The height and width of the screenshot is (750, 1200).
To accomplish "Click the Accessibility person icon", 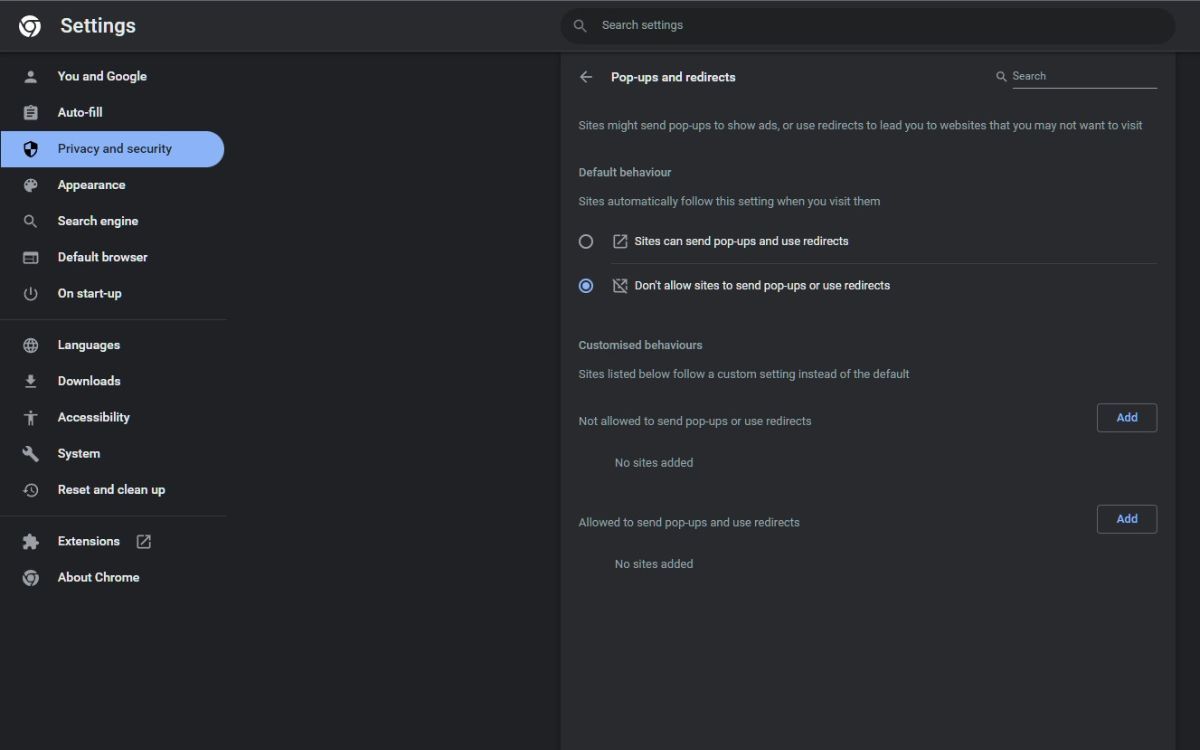I will click(30, 417).
